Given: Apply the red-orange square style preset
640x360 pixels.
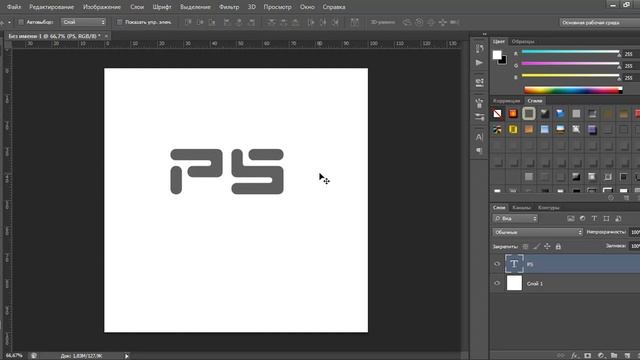Looking at the screenshot, I should coord(513,114).
